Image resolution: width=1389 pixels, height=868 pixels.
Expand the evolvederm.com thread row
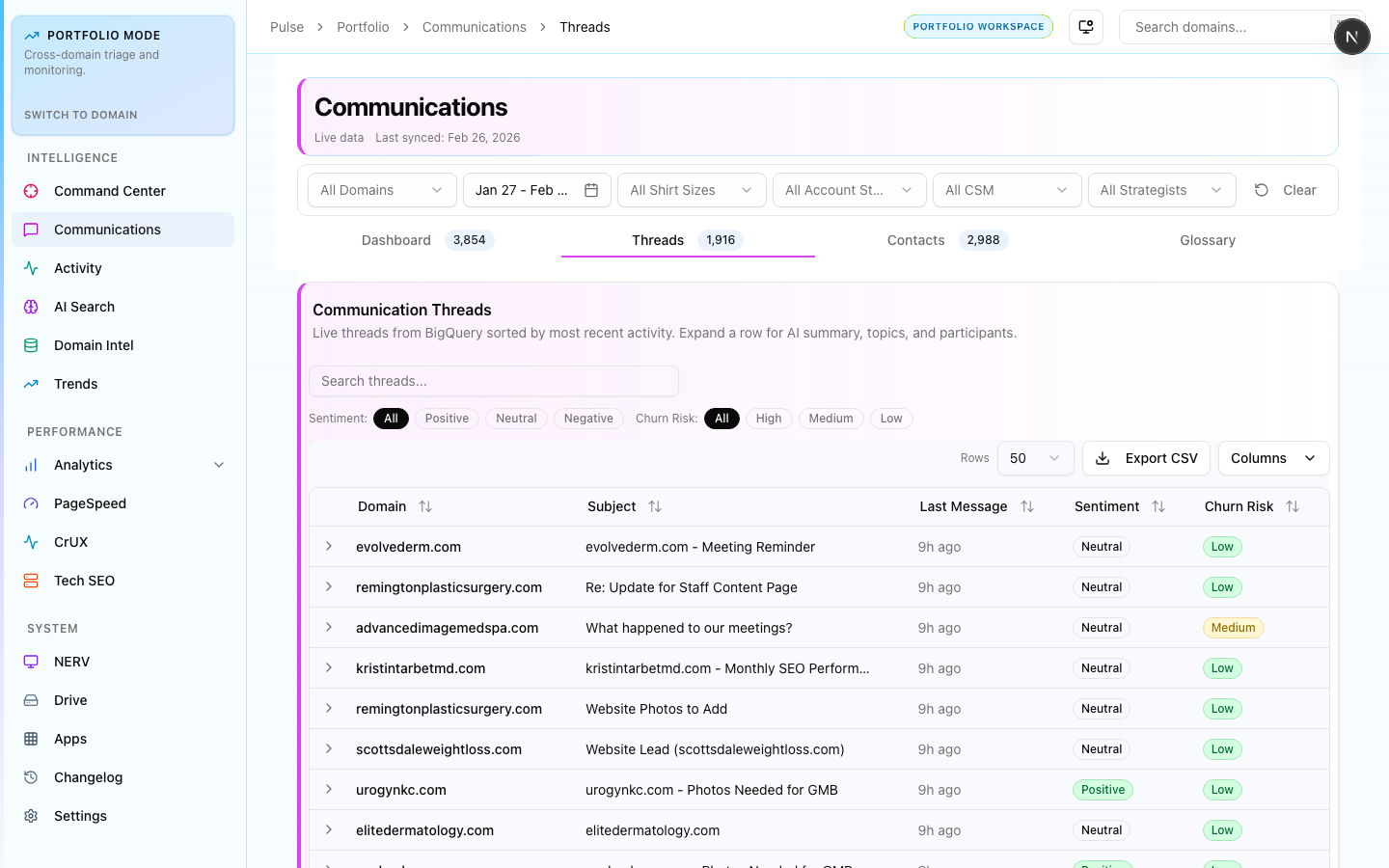tap(329, 547)
